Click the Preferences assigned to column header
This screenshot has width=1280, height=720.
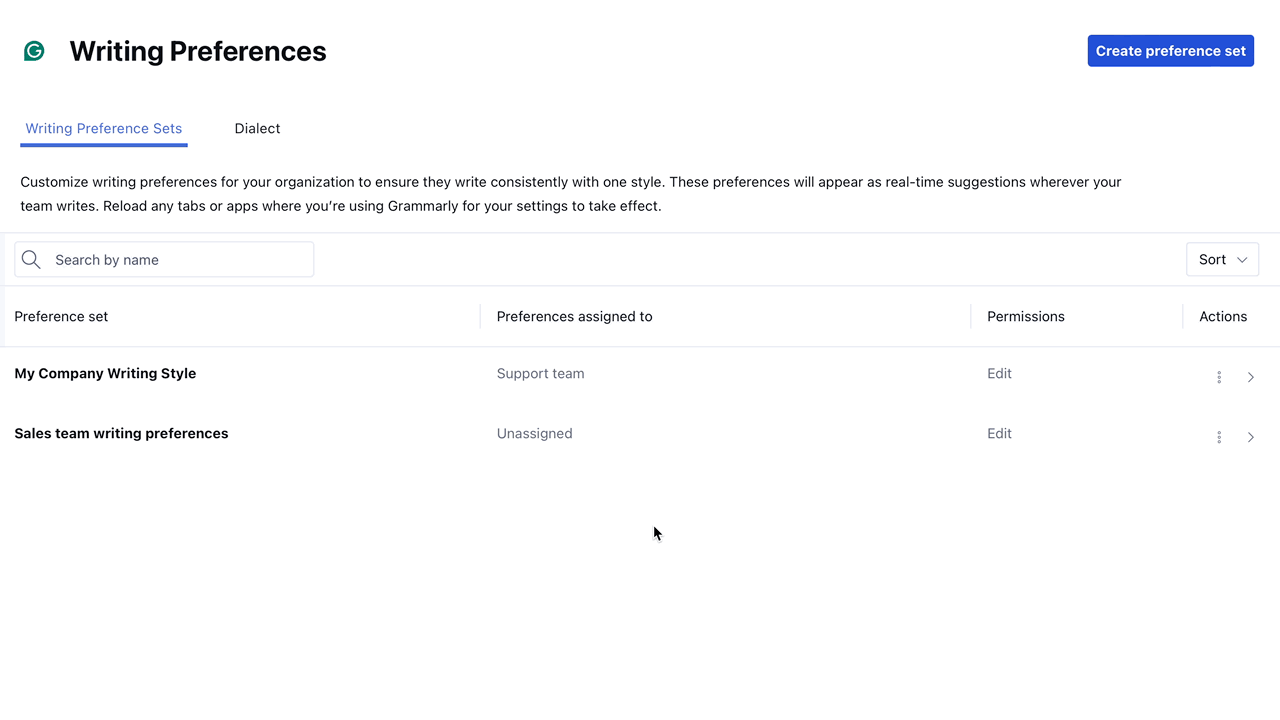pos(574,316)
